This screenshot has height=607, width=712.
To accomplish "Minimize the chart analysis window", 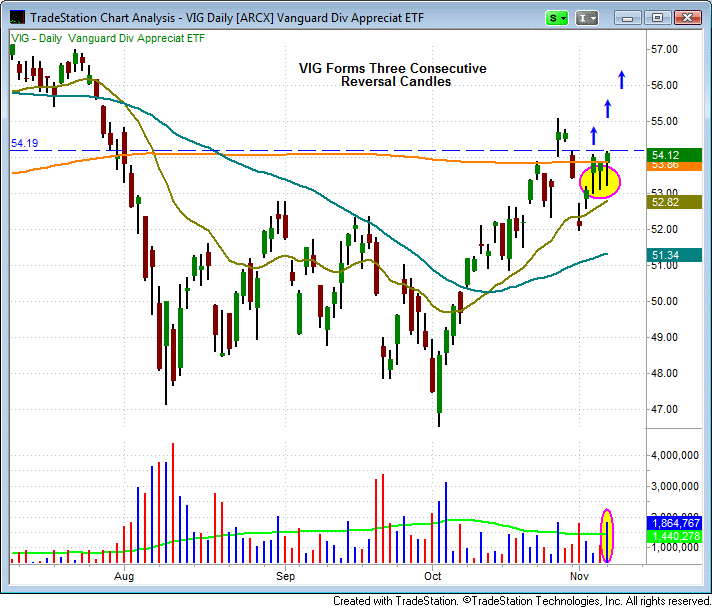I will (628, 18).
